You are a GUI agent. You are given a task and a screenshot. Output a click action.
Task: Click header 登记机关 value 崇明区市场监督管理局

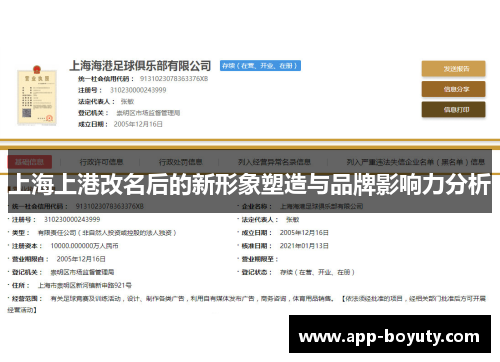click(148, 113)
